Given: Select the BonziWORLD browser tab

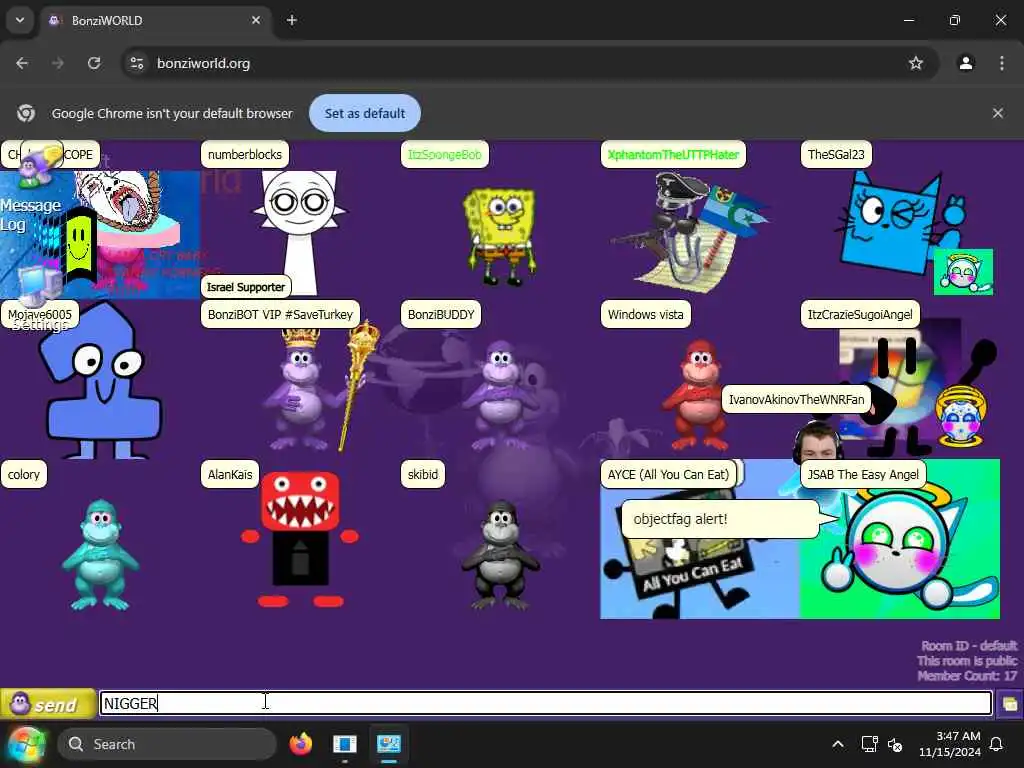Looking at the screenshot, I should pyautogui.click(x=157, y=20).
